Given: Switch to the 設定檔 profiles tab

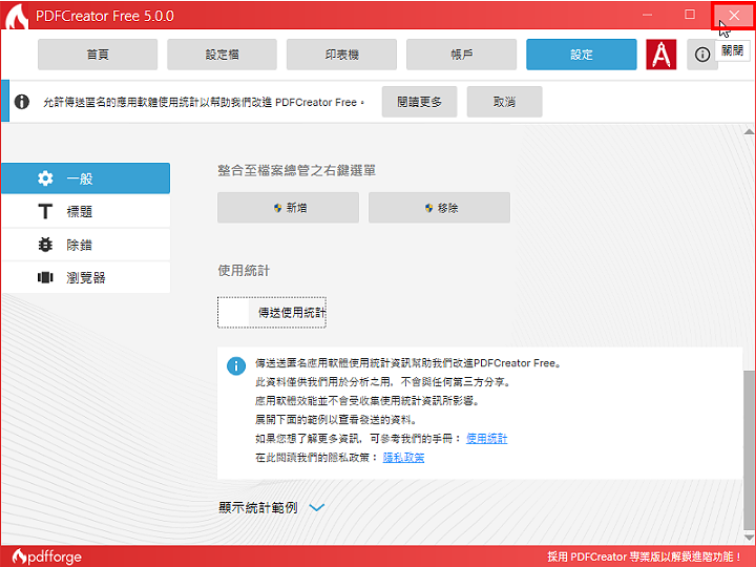Looking at the screenshot, I should pyautogui.click(x=222, y=54).
